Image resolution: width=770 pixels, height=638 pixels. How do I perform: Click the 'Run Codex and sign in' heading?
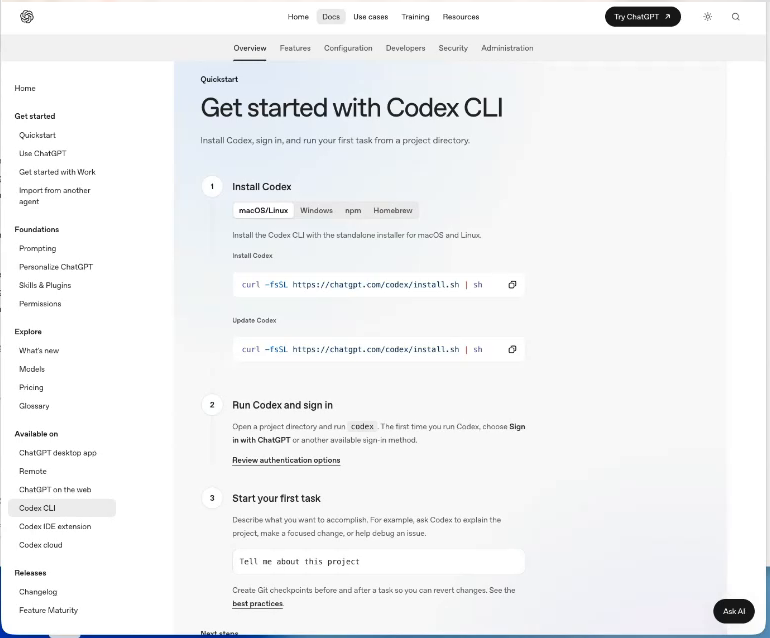(x=282, y=405)
